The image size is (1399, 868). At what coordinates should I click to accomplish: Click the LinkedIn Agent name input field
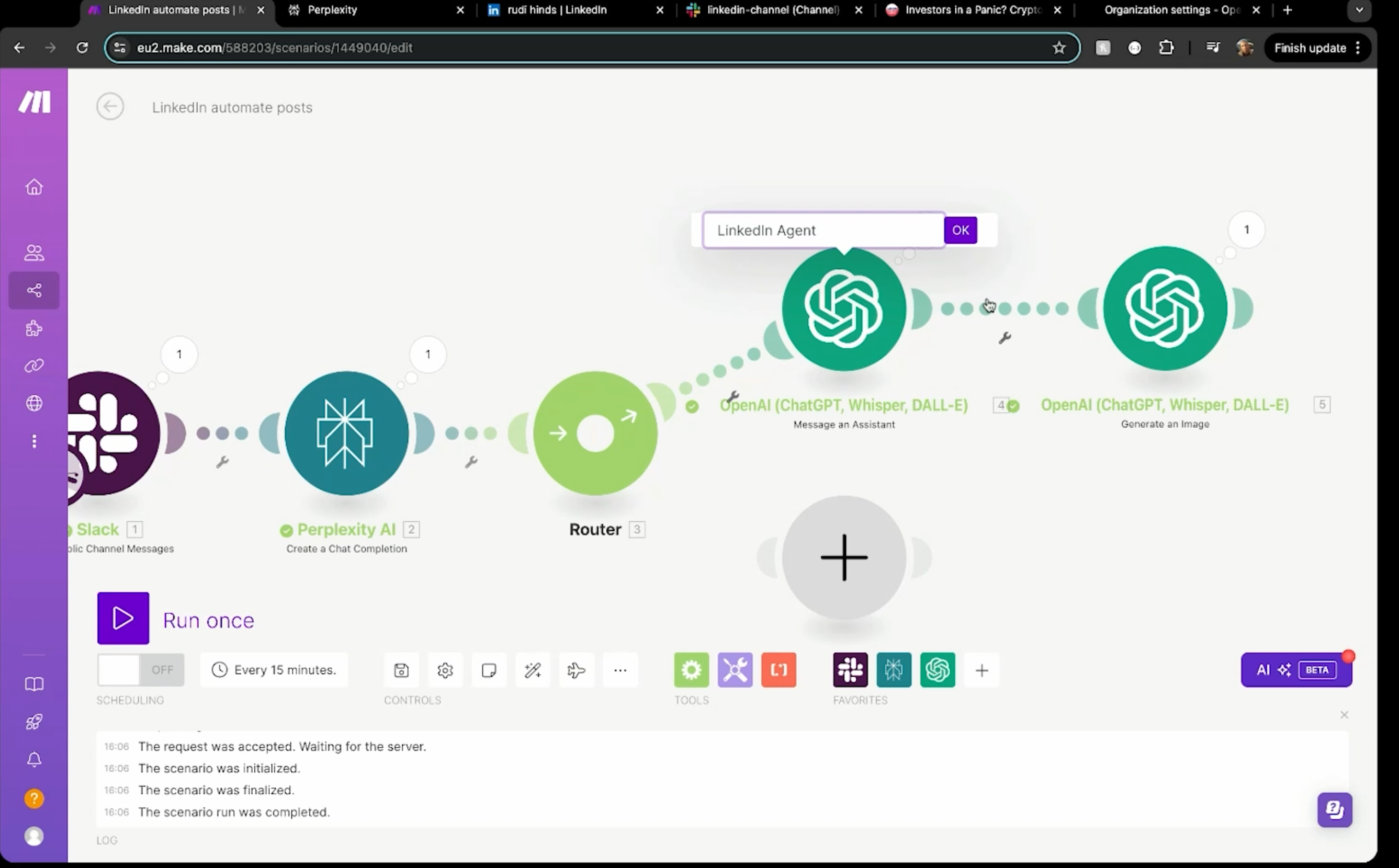click(x=823, y=230)
